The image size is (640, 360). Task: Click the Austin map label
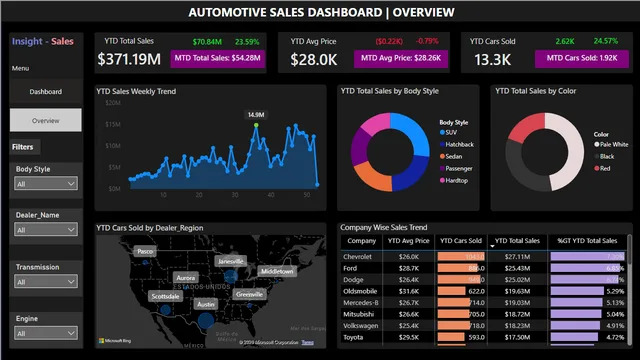pos(206,304)
